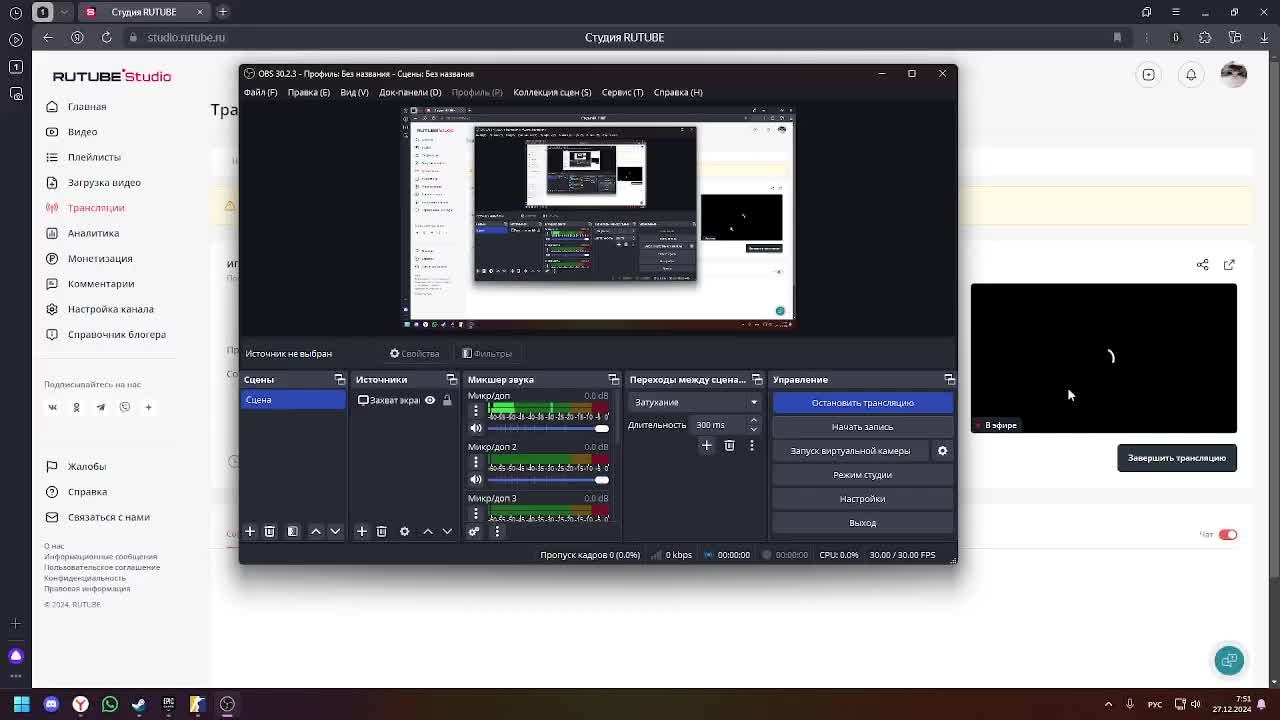
Task: Click Режим студии button
Action: (x=862, y=475)
